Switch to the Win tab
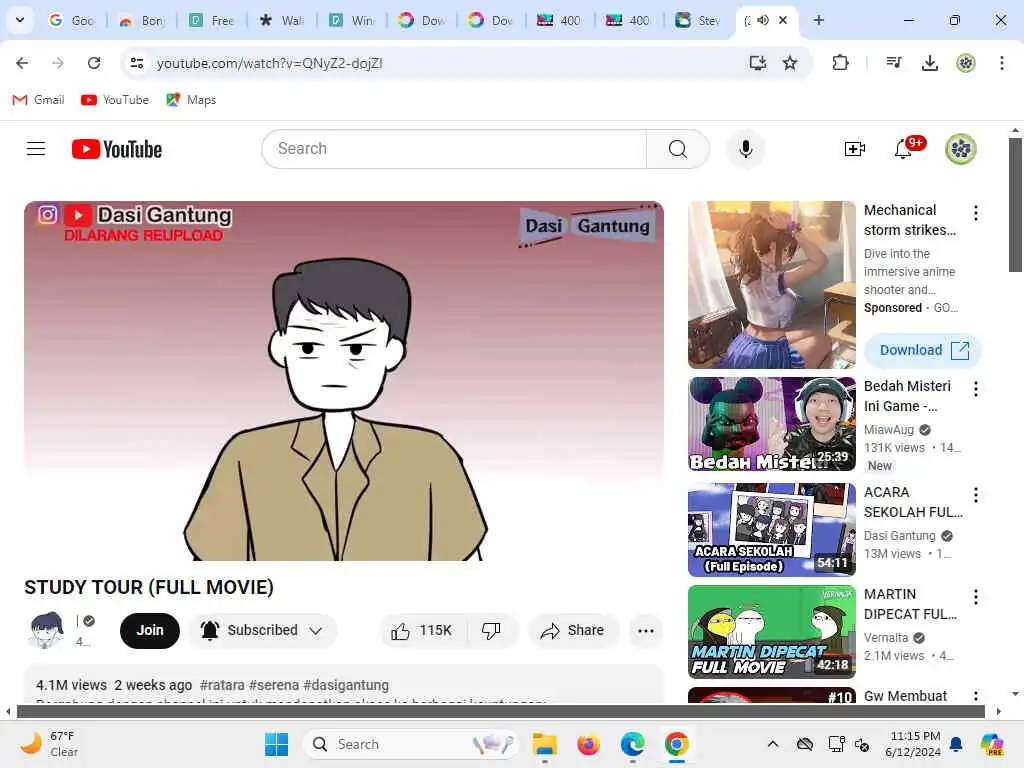Viewport: 1024px width, 768px height. click(x=351, y=20)
